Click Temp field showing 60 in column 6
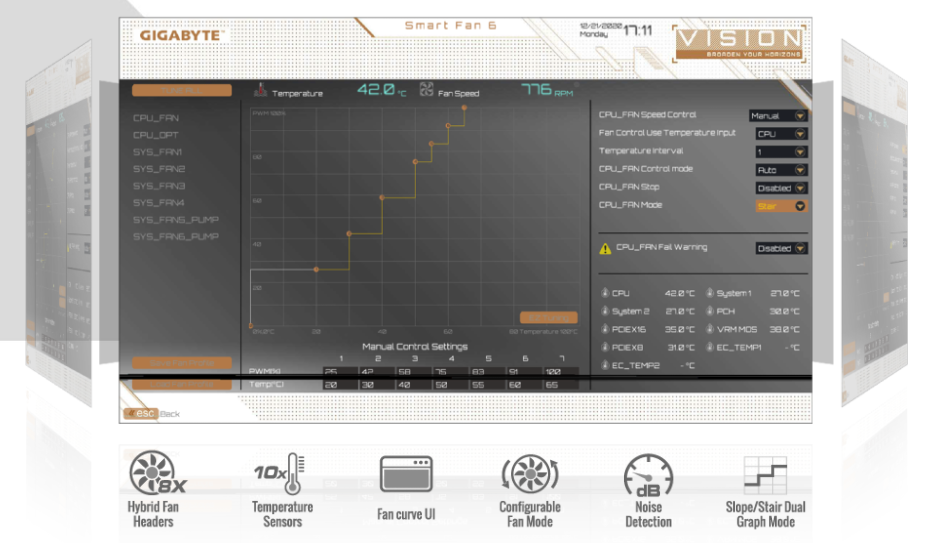Image resolution: width=933 pixels, height=543 pixels. pos(524,385)
